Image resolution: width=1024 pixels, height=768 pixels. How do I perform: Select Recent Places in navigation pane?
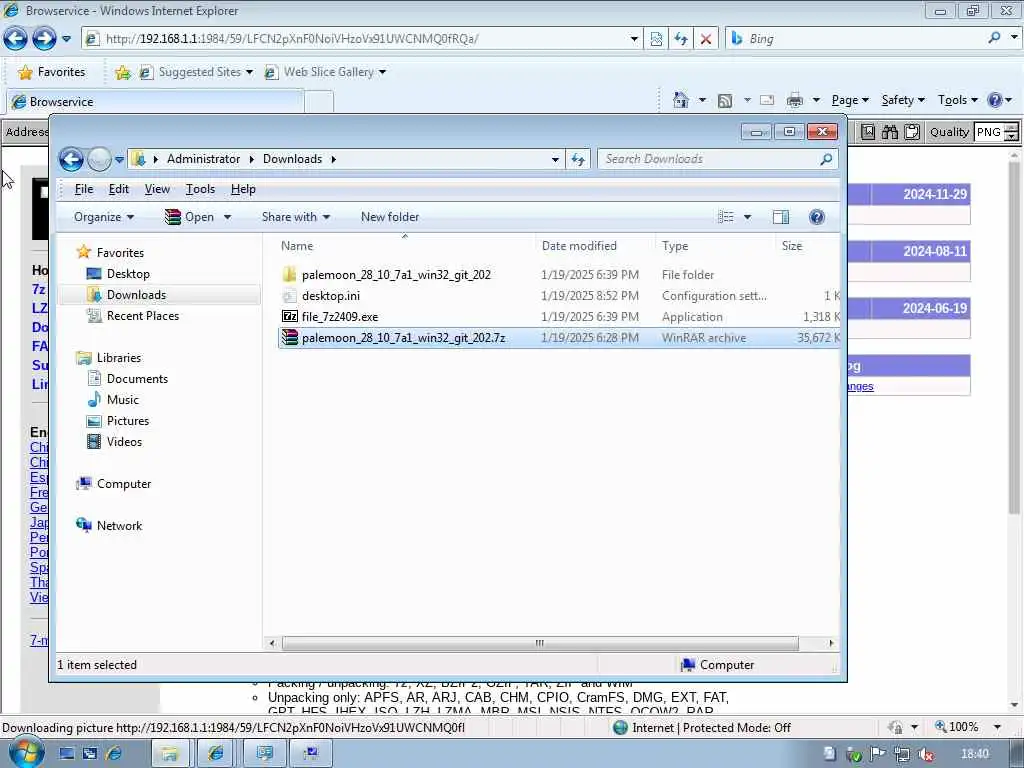click(142, 316)
